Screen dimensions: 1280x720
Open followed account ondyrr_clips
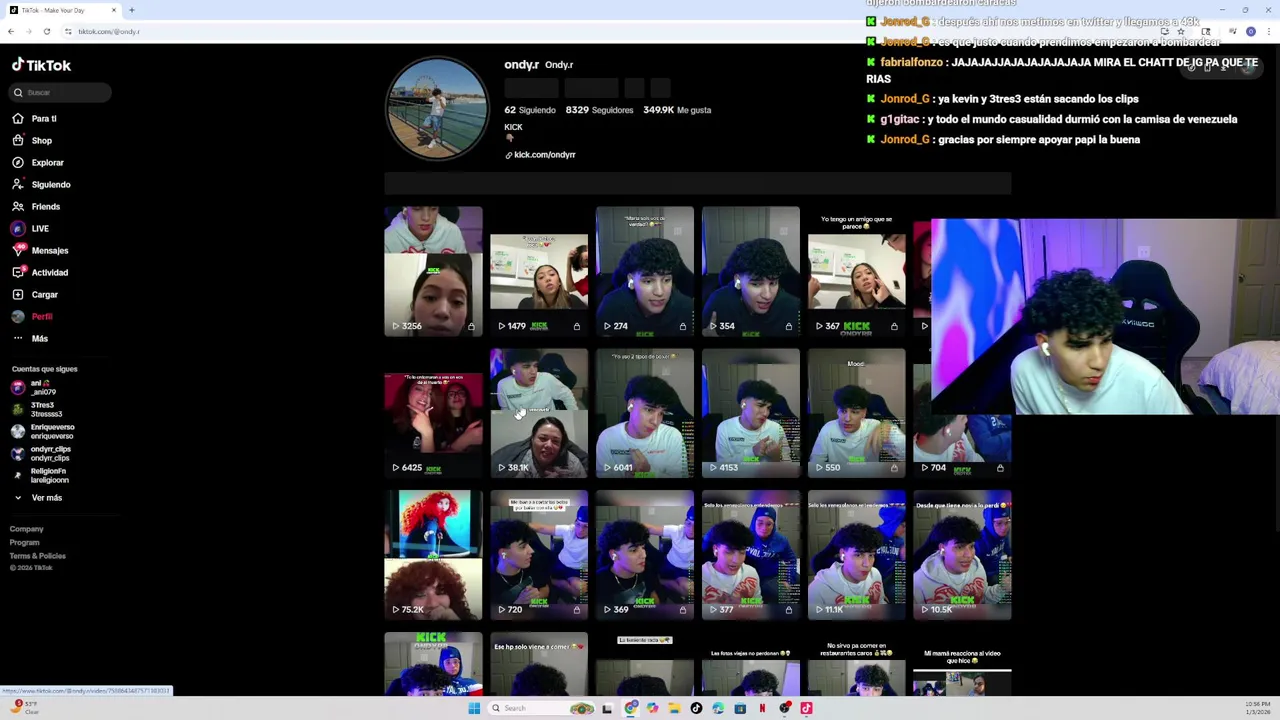[42, 453]
